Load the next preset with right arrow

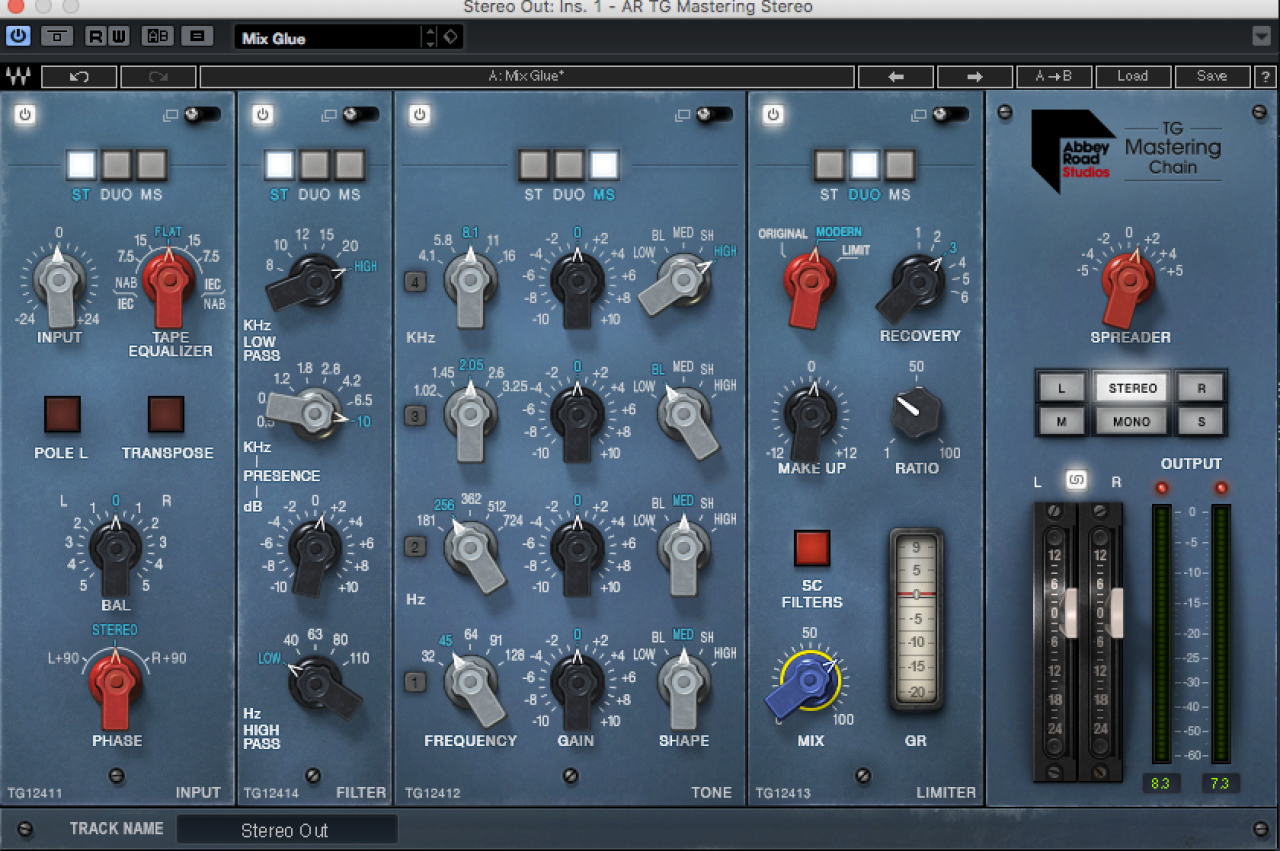[975, 76]
